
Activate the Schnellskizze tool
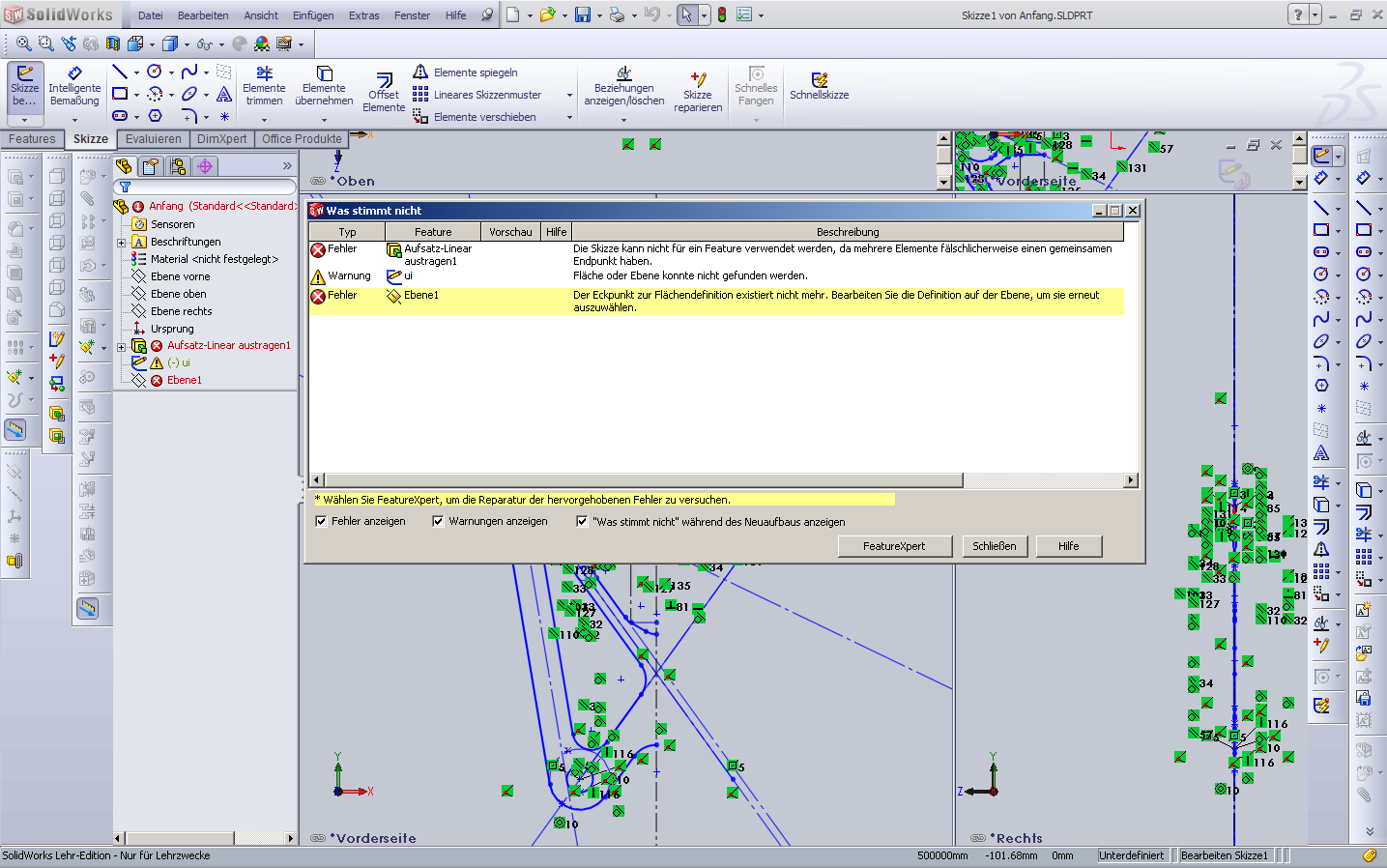click(x=820, y=86)
